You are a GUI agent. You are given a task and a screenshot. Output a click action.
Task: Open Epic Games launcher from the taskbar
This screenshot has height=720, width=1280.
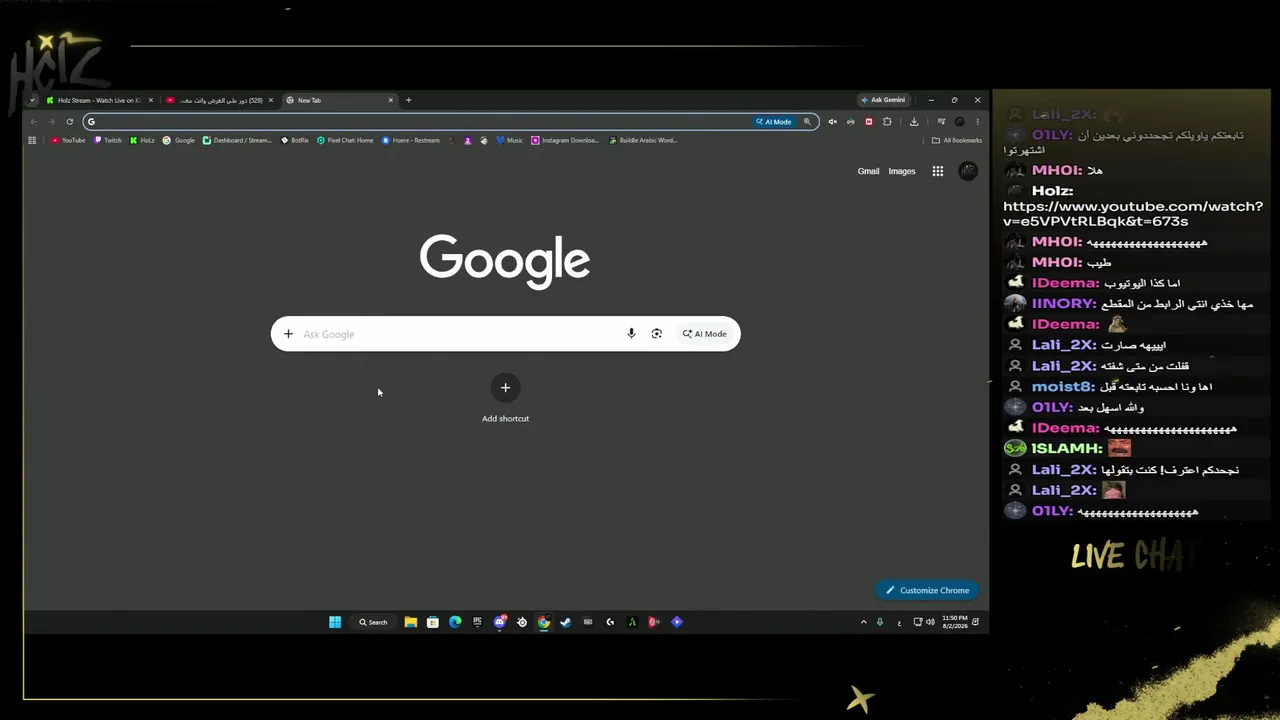point(477,622)
